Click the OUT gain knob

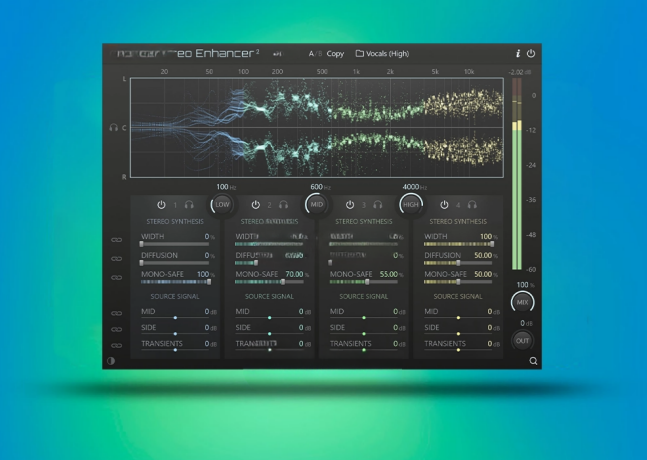[522, 341]
